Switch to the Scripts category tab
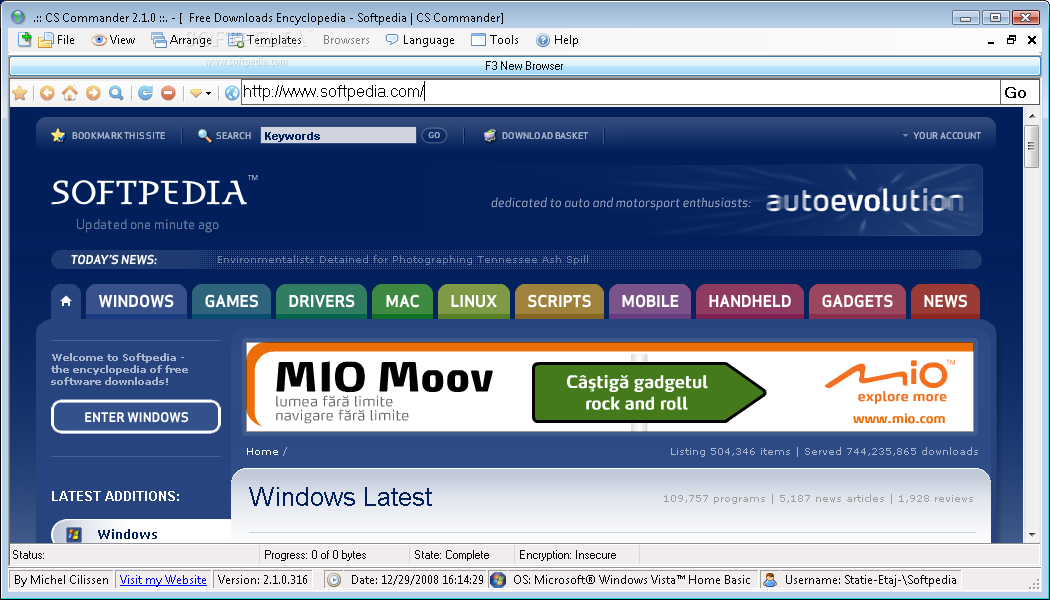The image size is (1050, 600). coord(559,301)
